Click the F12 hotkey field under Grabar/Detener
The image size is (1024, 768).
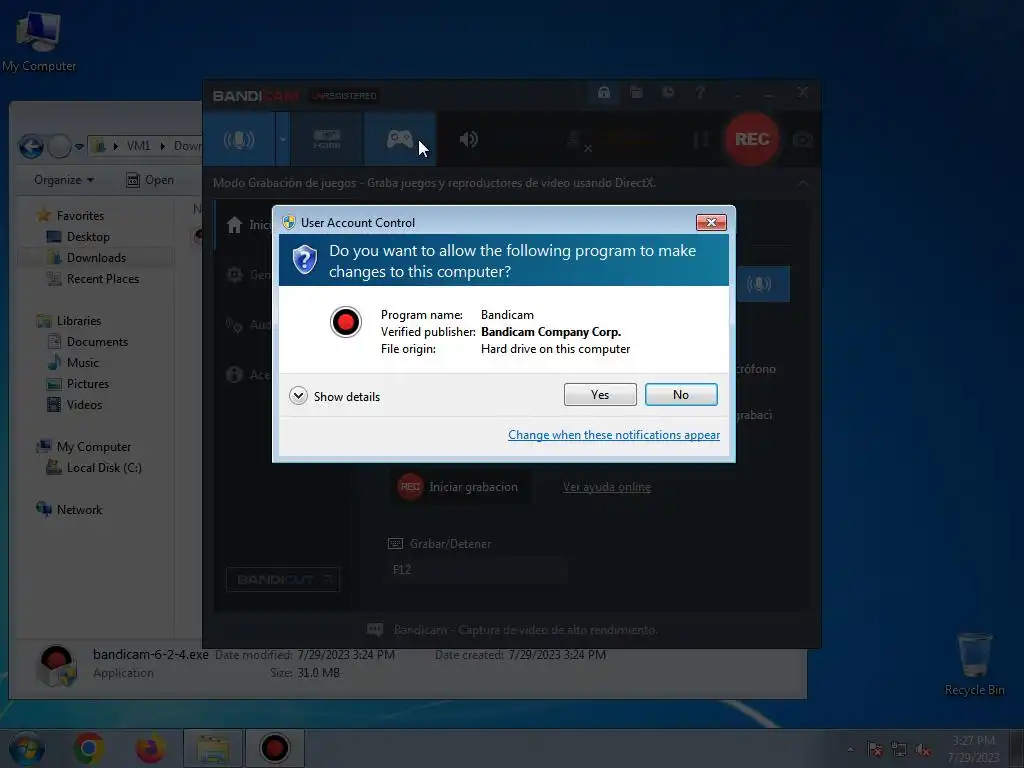478,570
